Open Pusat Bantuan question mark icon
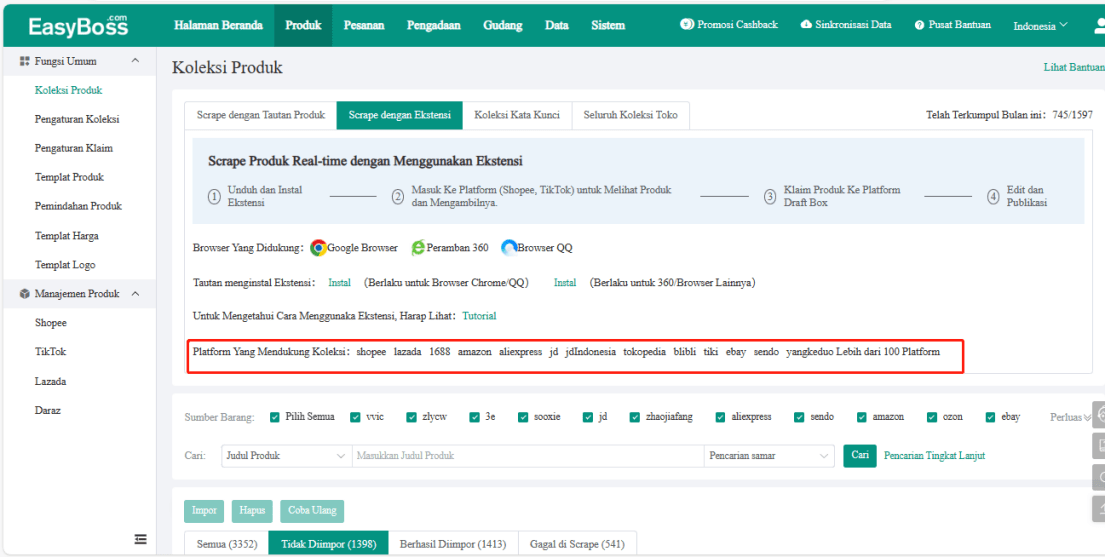The width and height of the screenshot is (1106, 558). tap(919, 25)
